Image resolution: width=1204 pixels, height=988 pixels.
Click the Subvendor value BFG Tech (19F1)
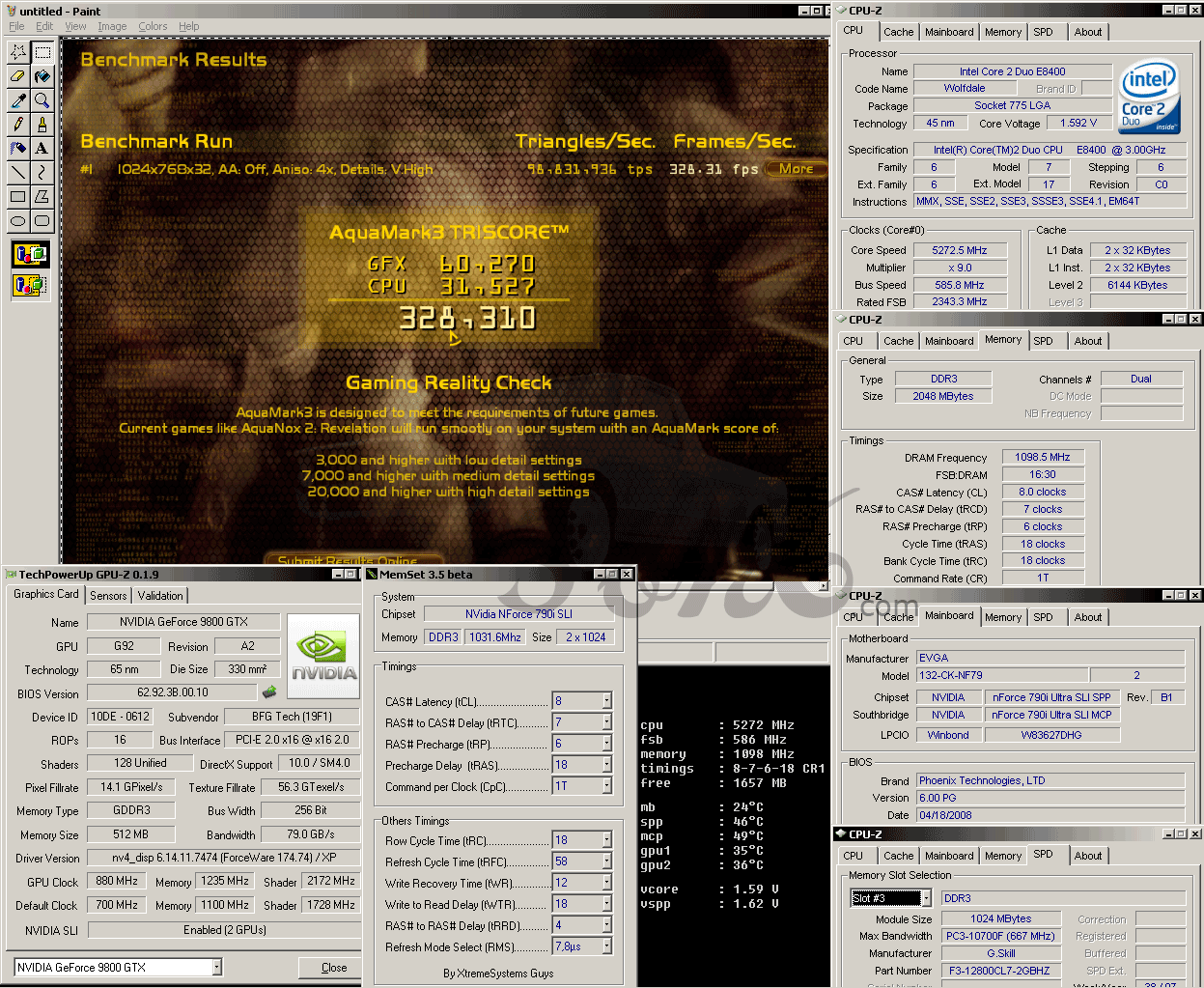292,717
